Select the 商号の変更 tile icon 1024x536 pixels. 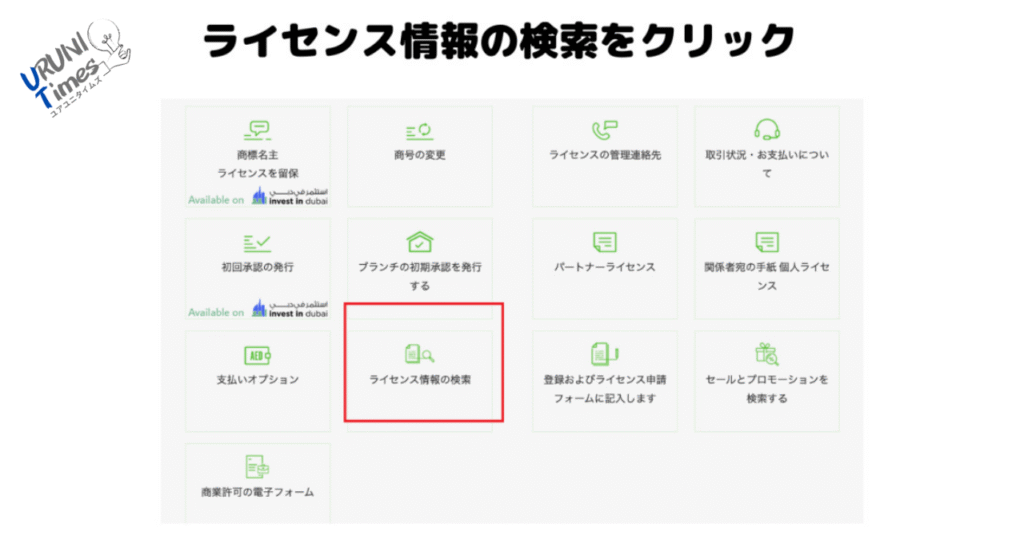(419, 131)
